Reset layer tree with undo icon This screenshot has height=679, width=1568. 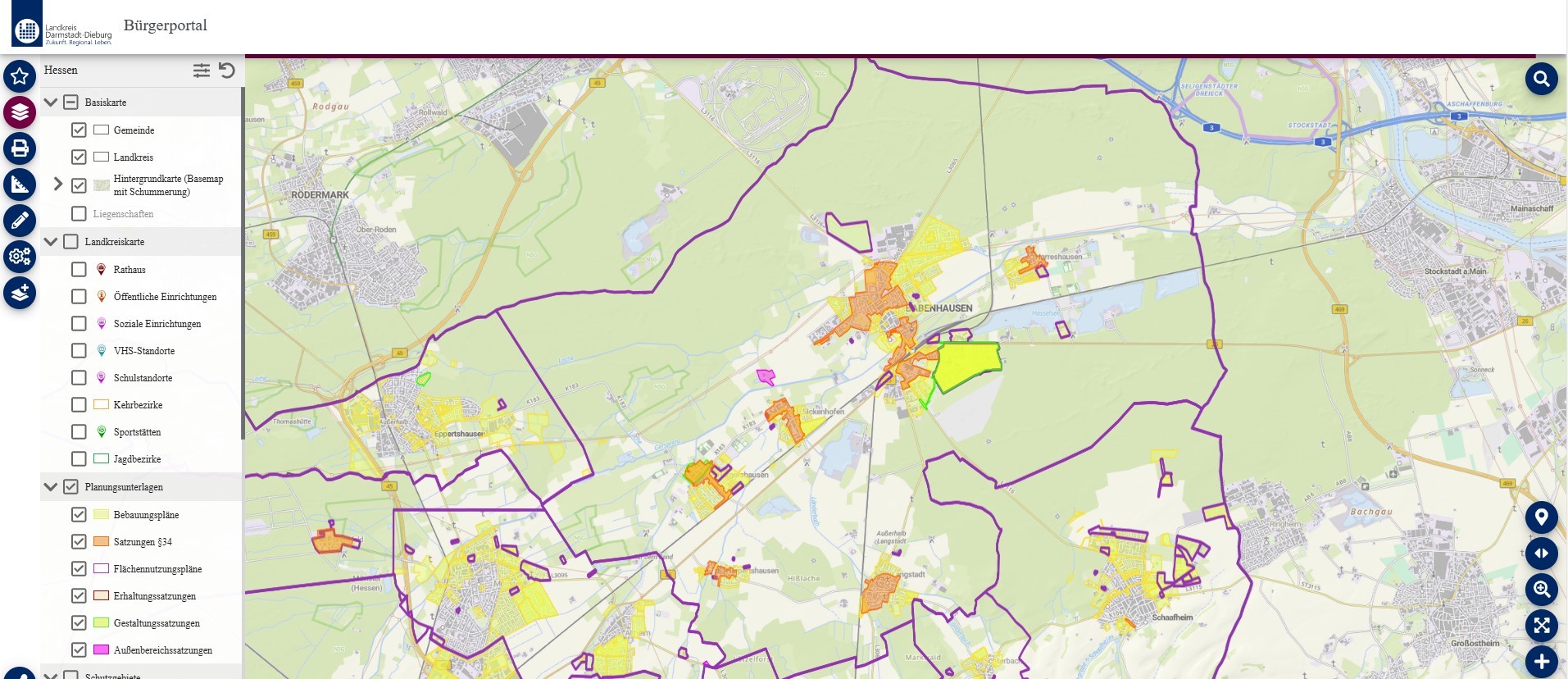pos(227,71)
